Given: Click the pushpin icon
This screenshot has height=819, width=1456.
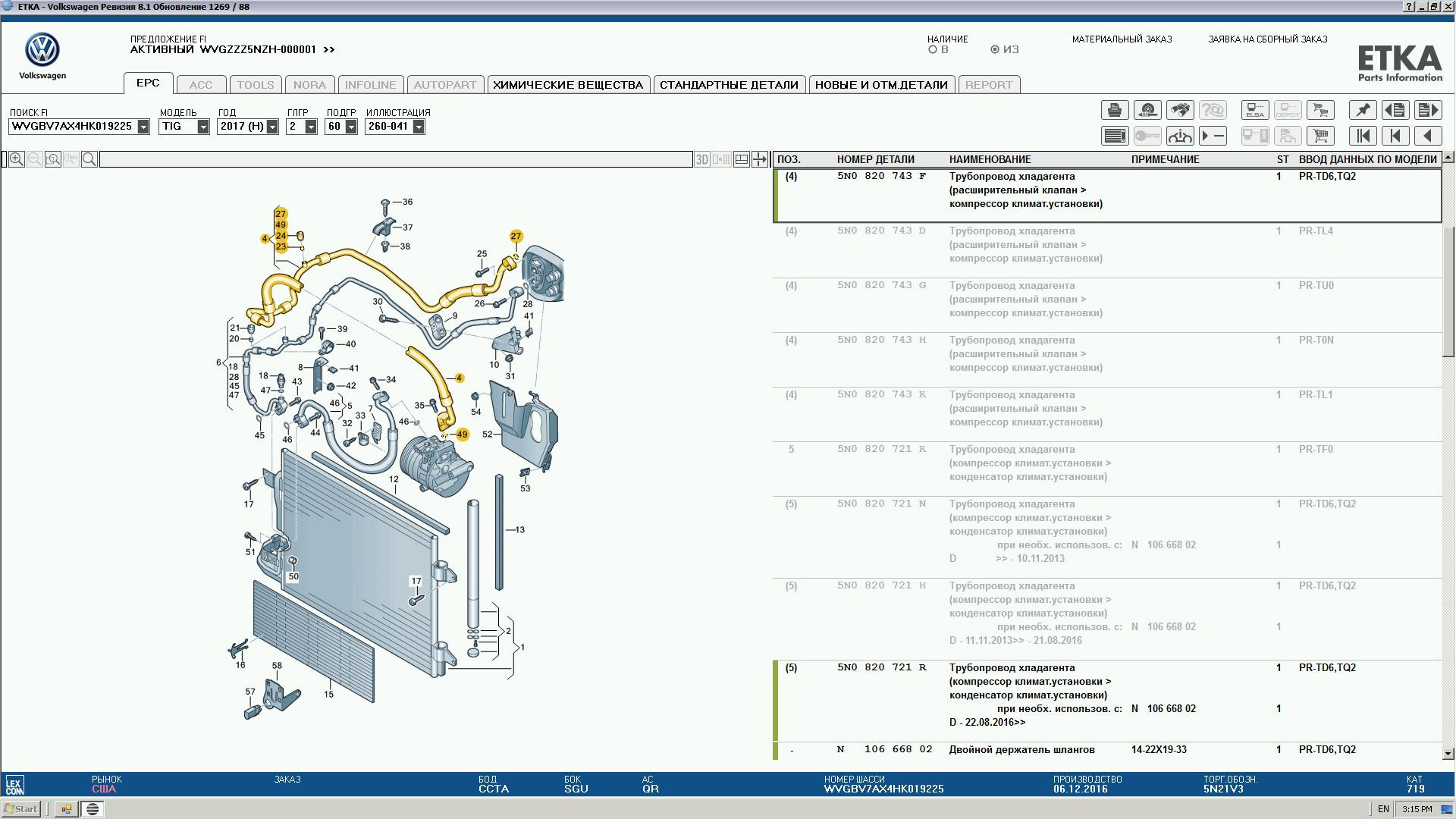Looking at the screenshot, I should click(x=1363, y=110).
